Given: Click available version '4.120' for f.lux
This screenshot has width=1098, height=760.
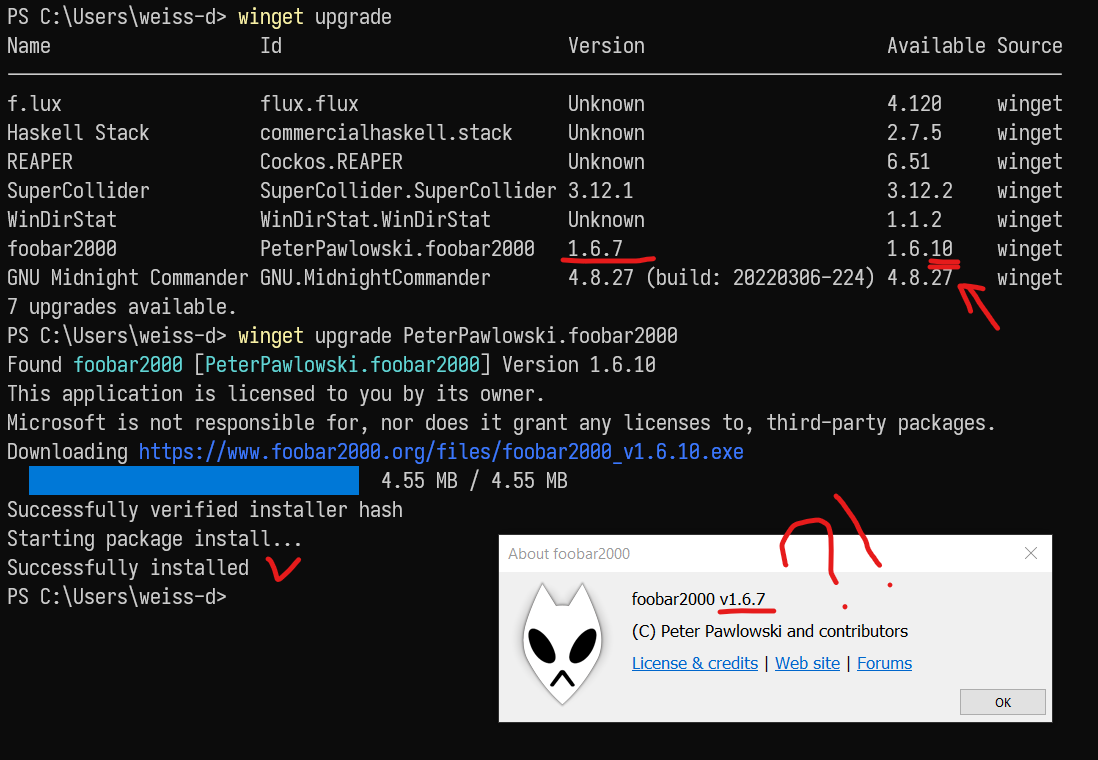Looking at the screenshot, I should click(x=914, y=104).
